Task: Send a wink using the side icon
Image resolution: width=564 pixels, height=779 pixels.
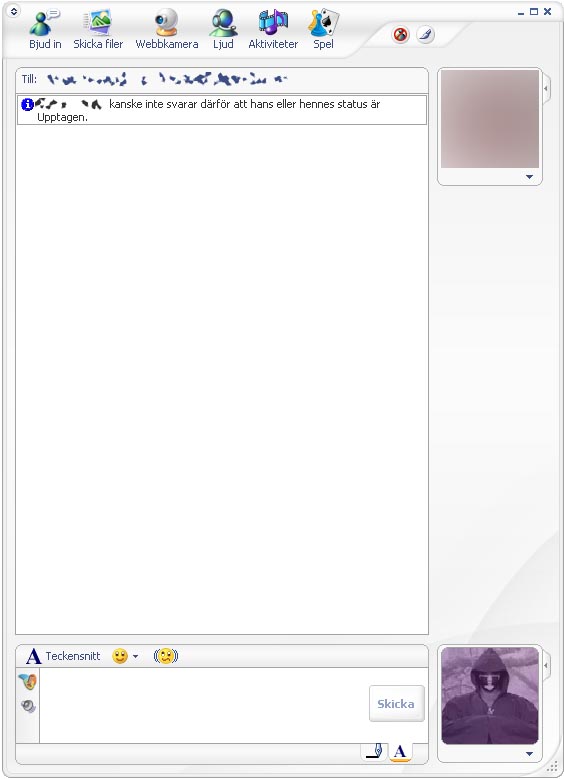Action: pyautogui.click(x=28, y=681)
